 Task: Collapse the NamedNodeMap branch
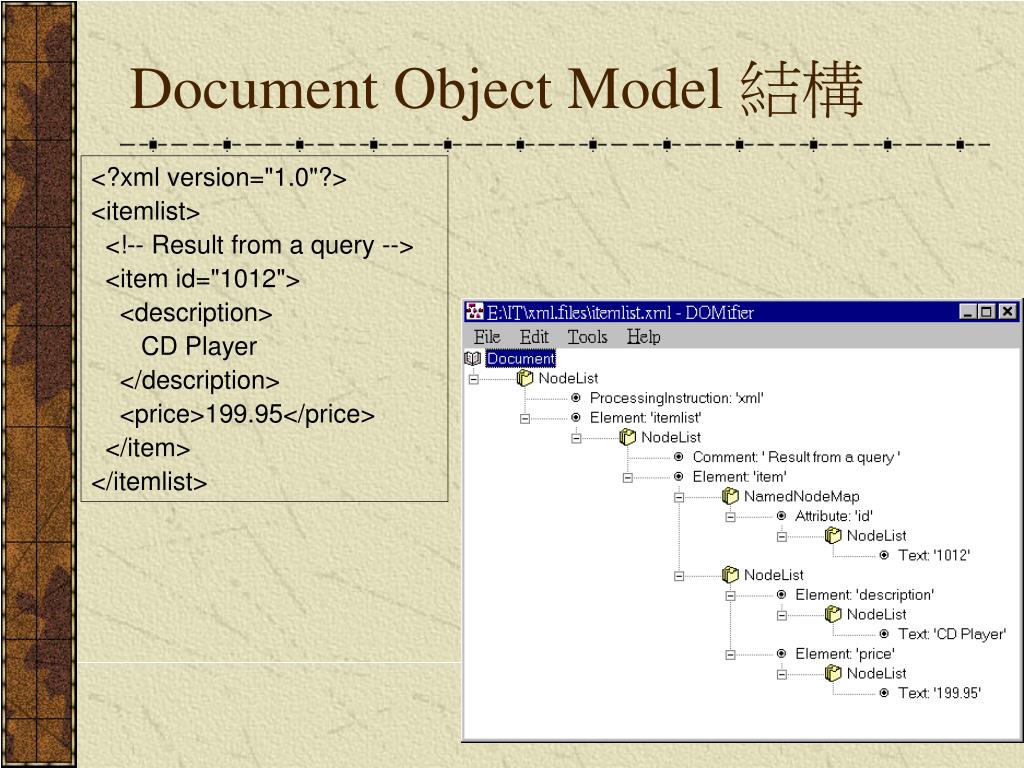pyautogui.click(x=679, y=497)
